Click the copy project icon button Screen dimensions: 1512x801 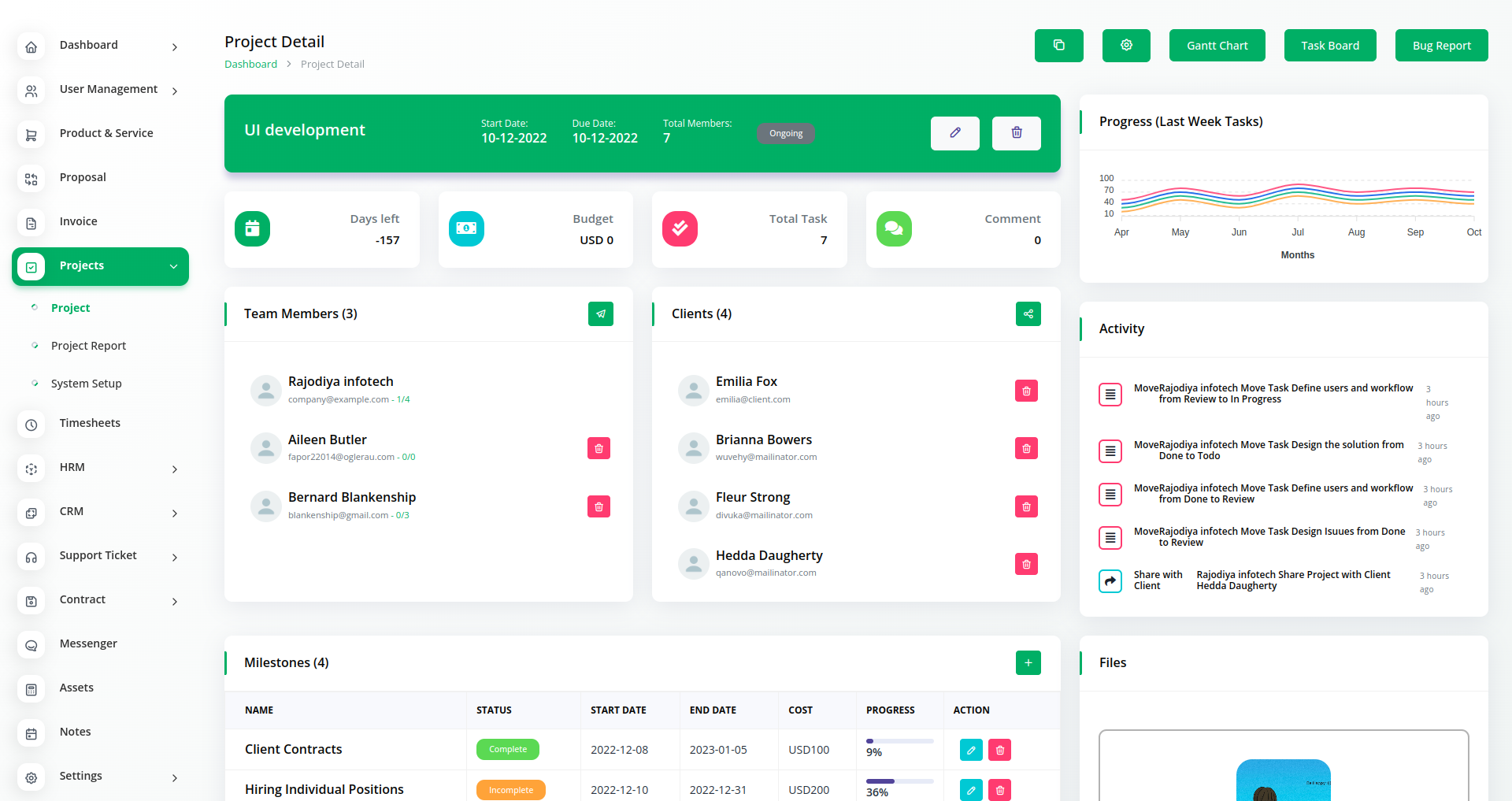tap(1058, 46)
